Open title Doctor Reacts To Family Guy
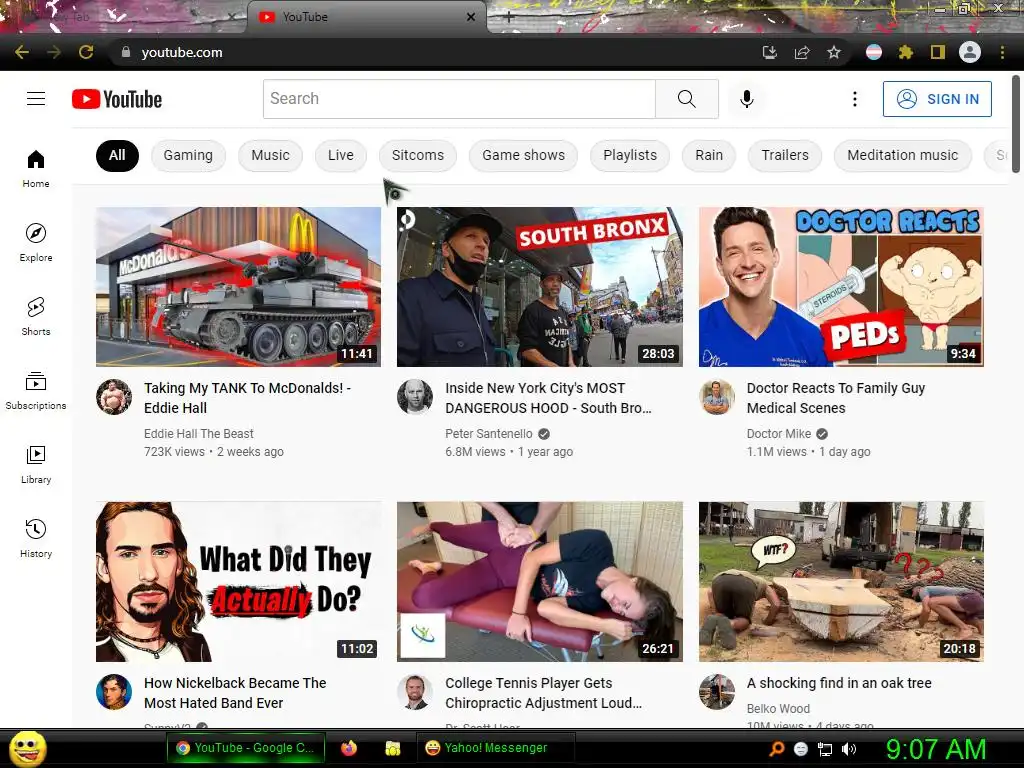 click(x=836, y=398)
